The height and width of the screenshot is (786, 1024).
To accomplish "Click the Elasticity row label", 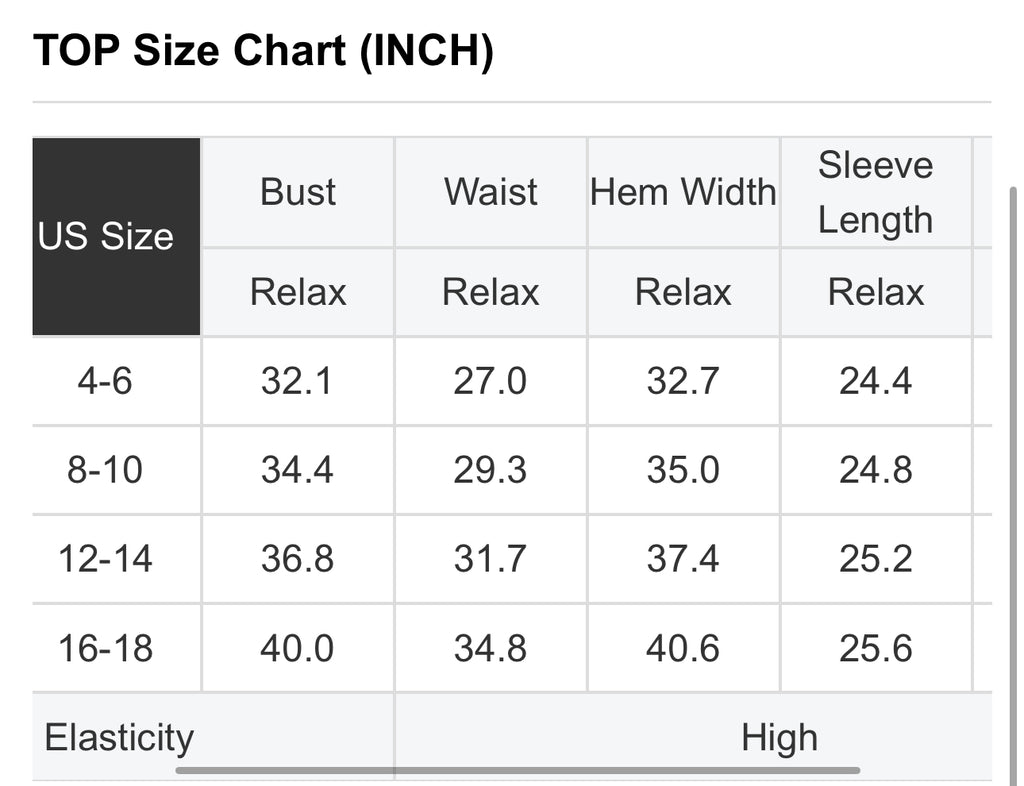I will point(119,738).
